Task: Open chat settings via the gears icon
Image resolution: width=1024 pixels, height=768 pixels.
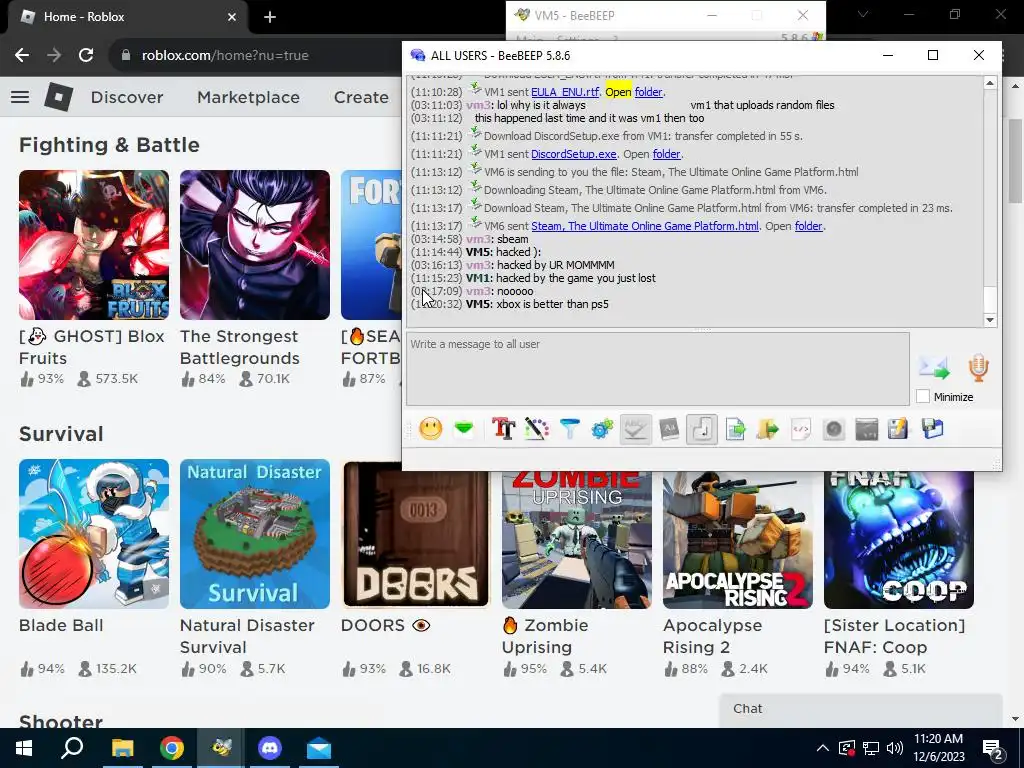Action: coord(602,429)
